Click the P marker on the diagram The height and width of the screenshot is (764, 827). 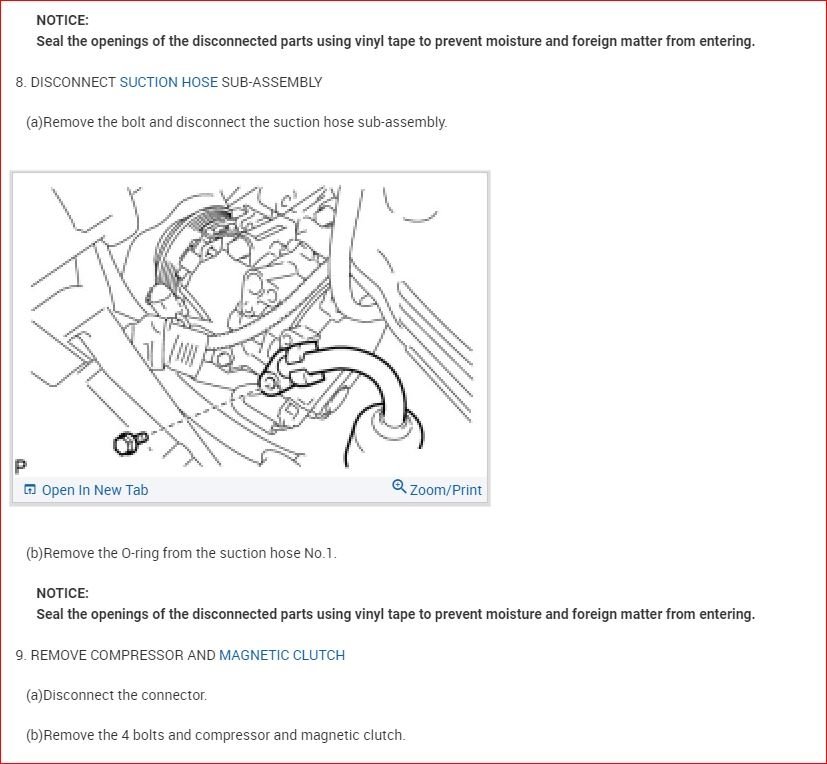pyautogui.click(x=21, y=467)
